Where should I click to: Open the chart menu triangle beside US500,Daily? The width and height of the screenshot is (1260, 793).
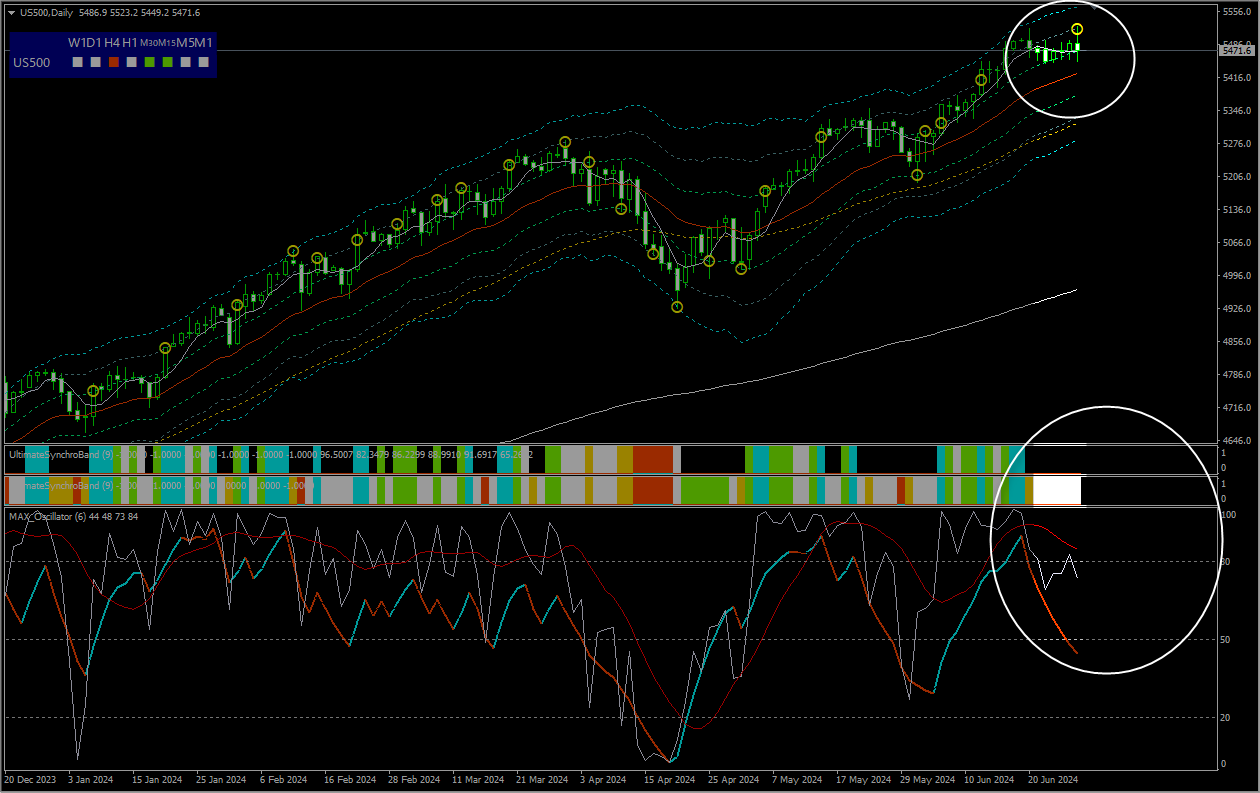pyautogui.click(x=11, y=12)
